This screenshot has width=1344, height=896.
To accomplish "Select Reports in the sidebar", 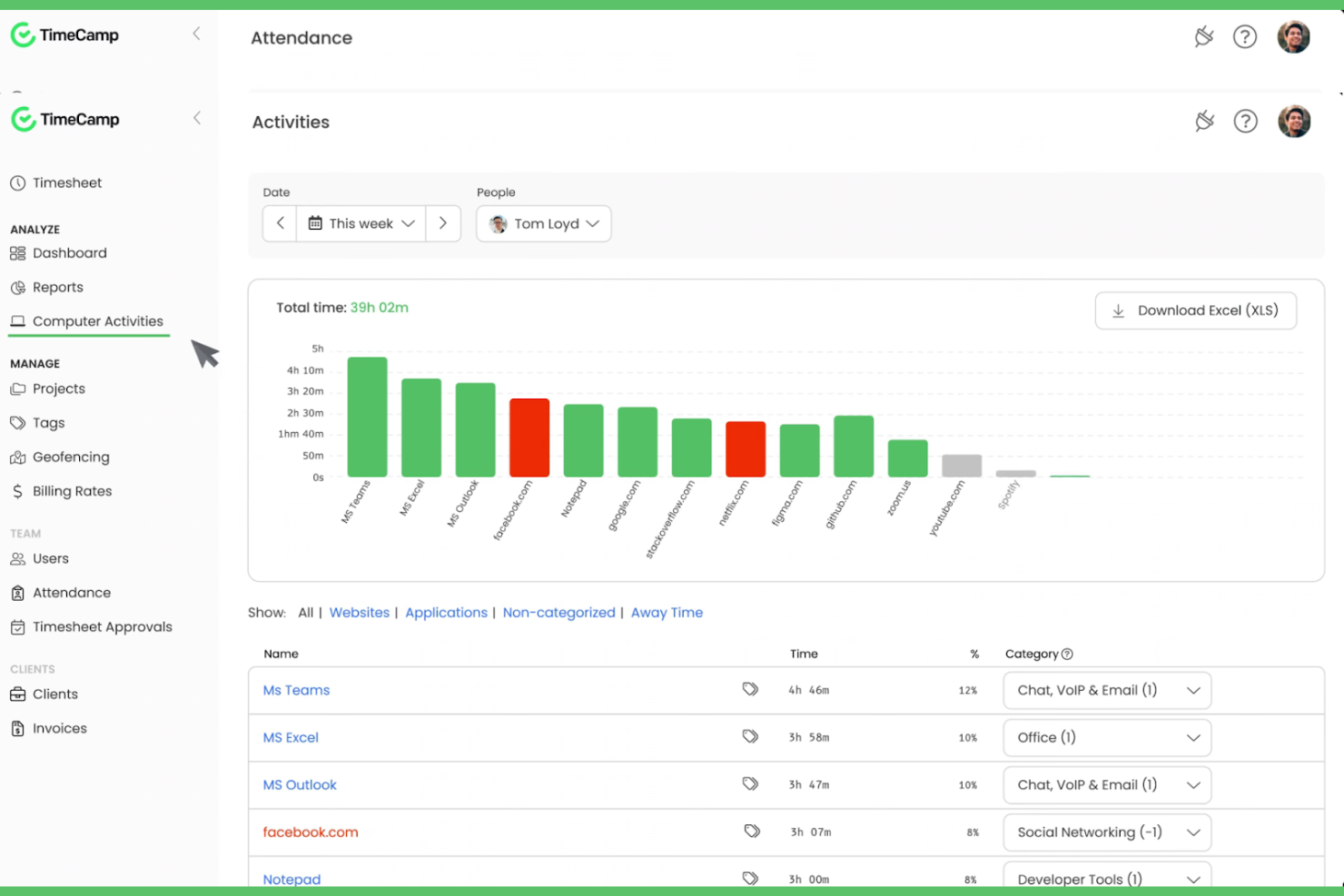I will pyautogui.click(x=57, y=287).
